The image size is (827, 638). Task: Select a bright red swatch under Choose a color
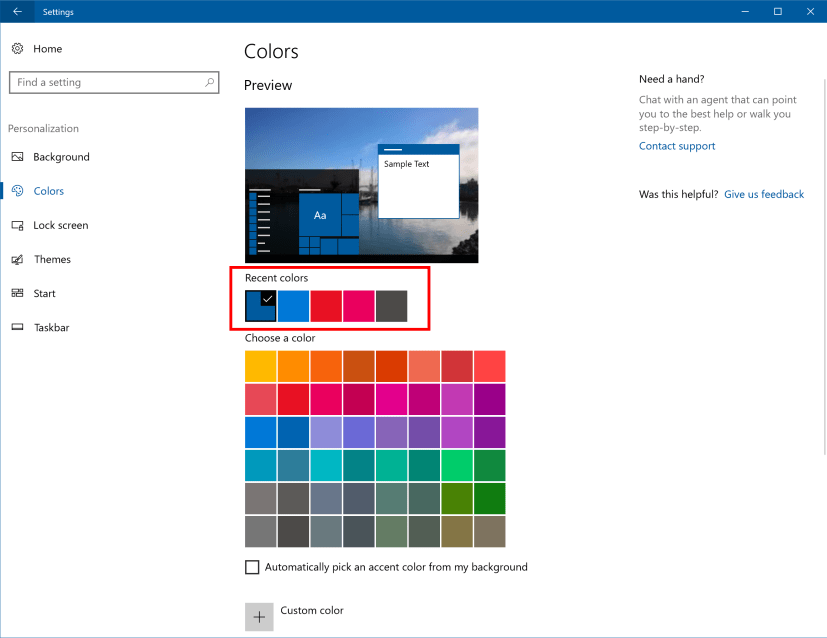pos(292,398)
